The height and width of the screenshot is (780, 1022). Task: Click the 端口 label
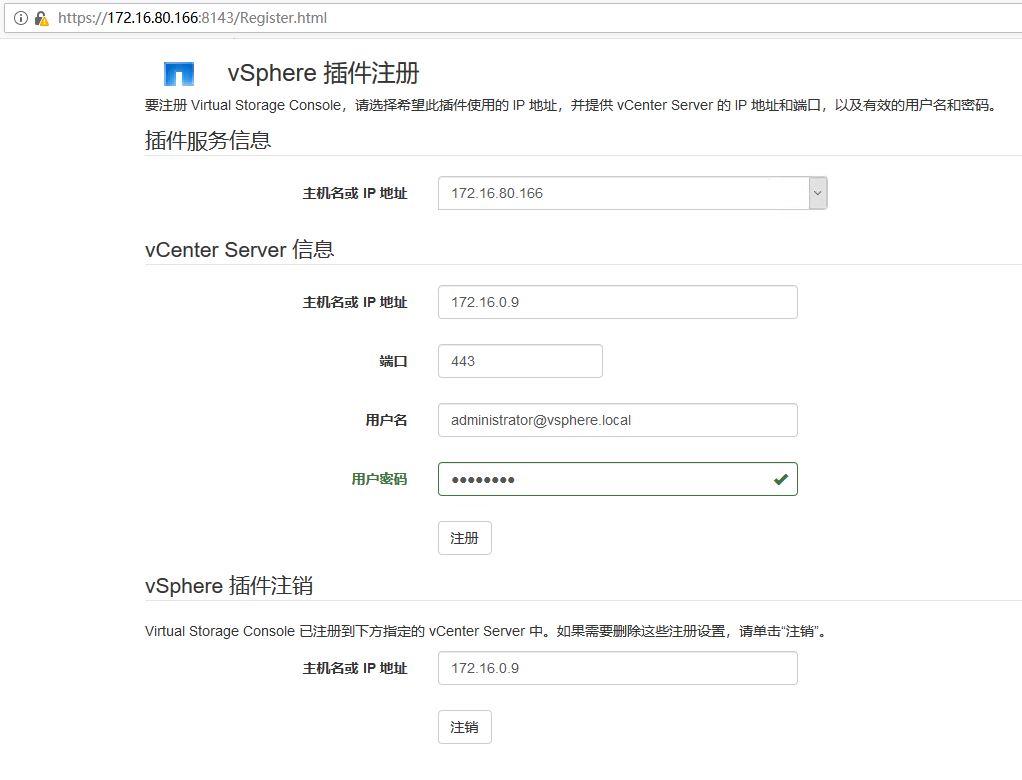pyautogui.click(x=393, y=361)
